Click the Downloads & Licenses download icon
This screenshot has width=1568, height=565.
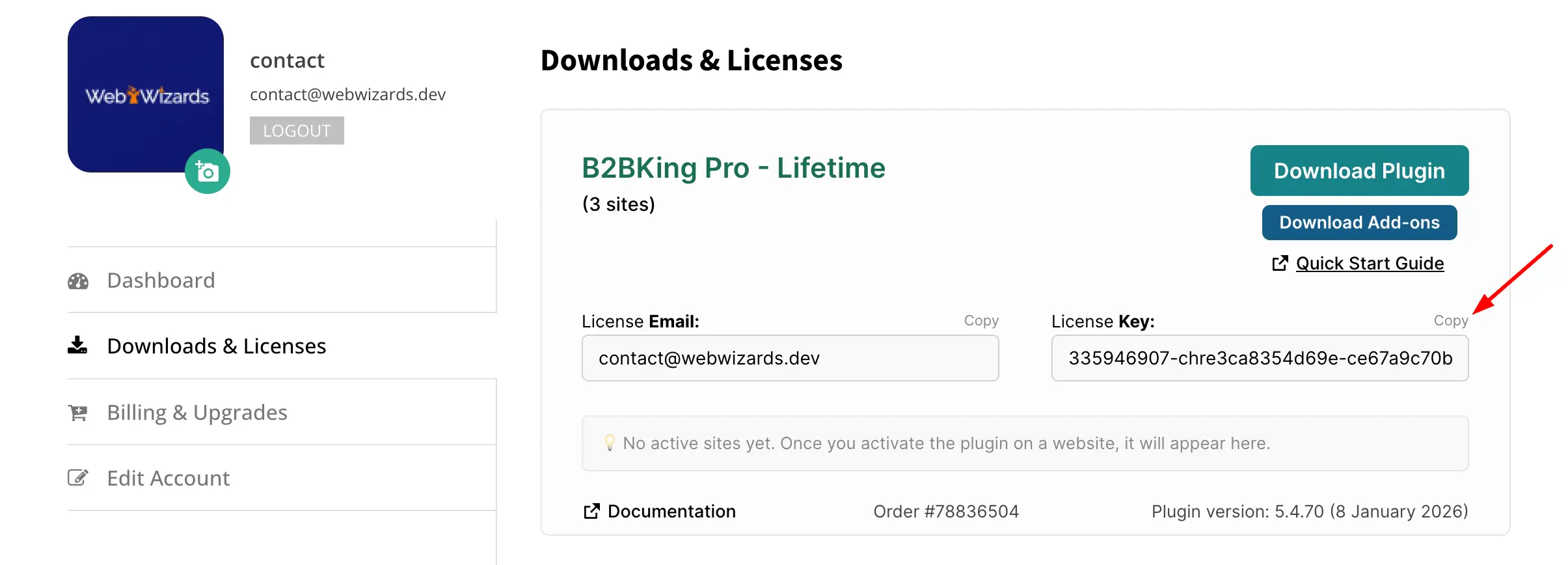point(77,345)
